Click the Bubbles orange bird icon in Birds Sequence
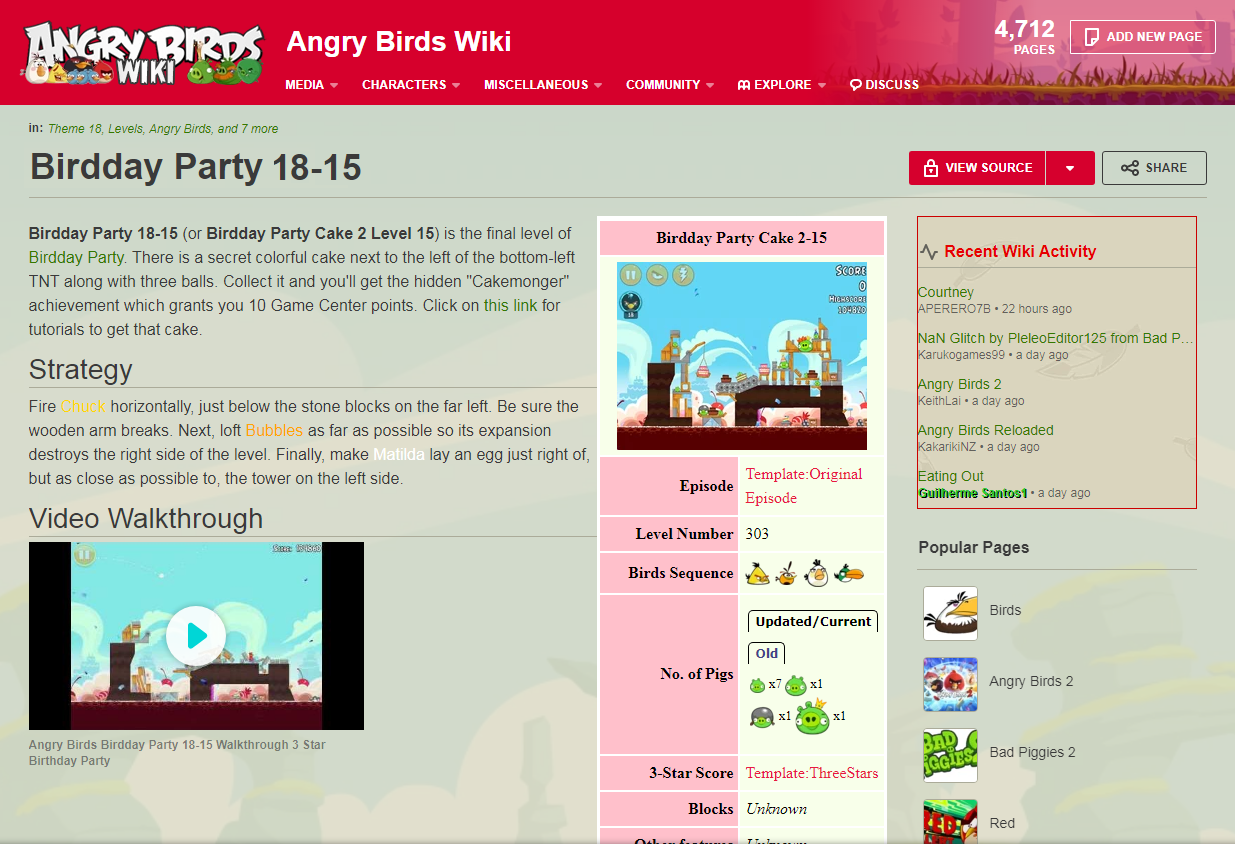Screen dimensions: 1235x844 [787, 573]
